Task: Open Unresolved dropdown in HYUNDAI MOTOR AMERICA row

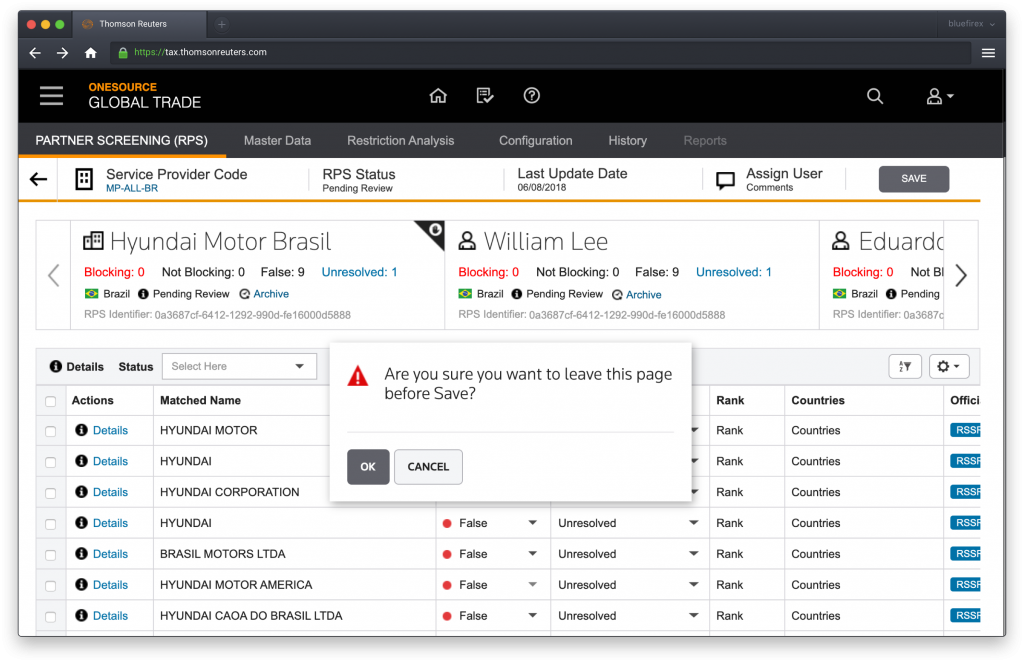Action: click(694, 584)
